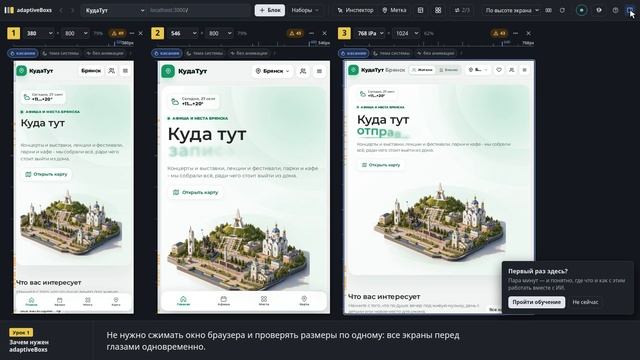Toggle тема системы chip for viewport 3
The image size is (640, 360).
392,53
